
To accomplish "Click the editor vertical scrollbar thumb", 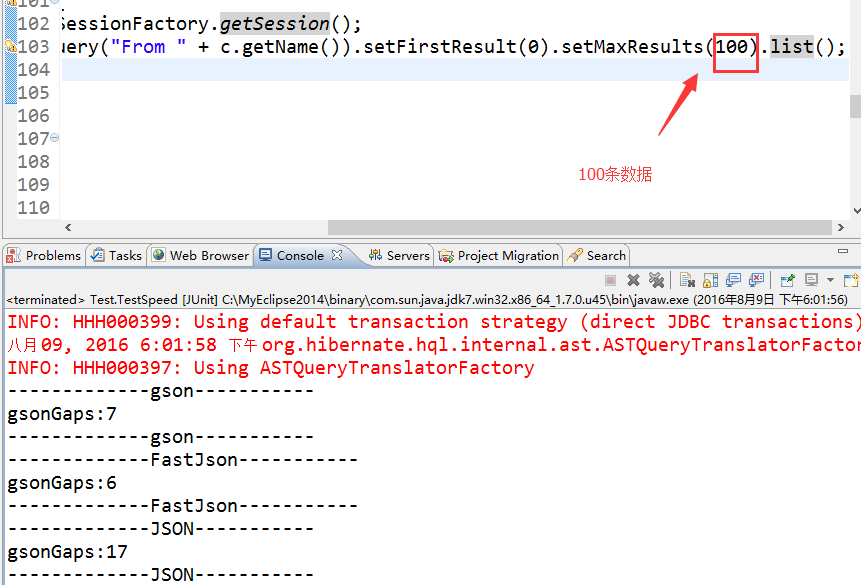I will [x=856, y=106].
